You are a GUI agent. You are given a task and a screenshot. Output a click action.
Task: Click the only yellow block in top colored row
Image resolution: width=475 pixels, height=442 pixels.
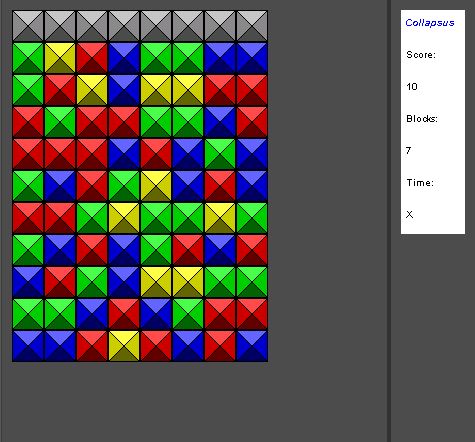tap(60, 58)
